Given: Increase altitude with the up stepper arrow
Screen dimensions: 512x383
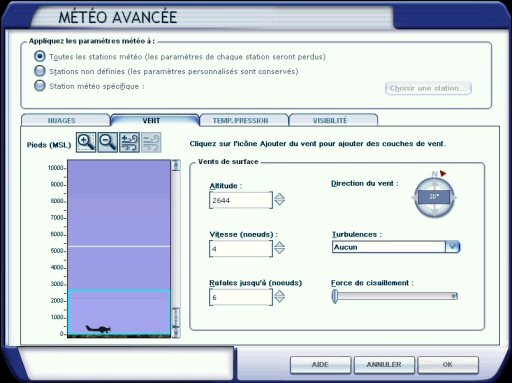Looking at the screenshot, I should [279, 196].
